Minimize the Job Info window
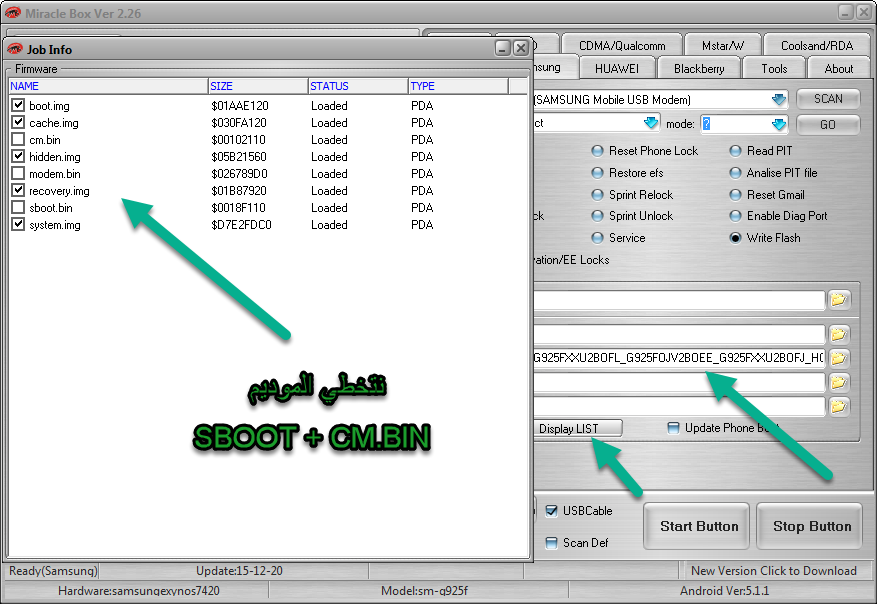Viewport: 877px width, 604px height. click(x=503, y=48)
